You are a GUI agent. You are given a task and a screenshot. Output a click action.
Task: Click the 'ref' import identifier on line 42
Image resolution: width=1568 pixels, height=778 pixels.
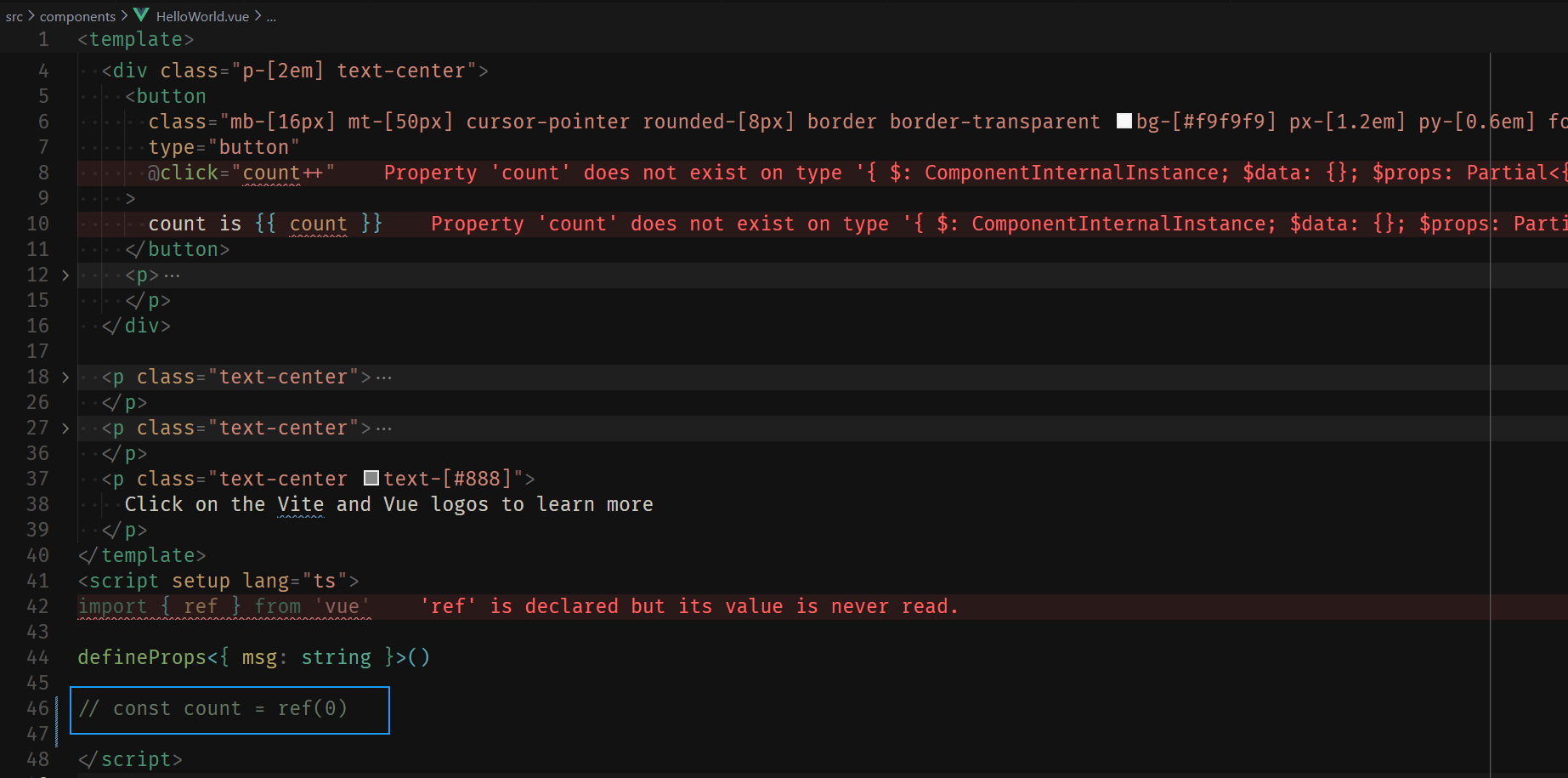(x=201, y=606)
